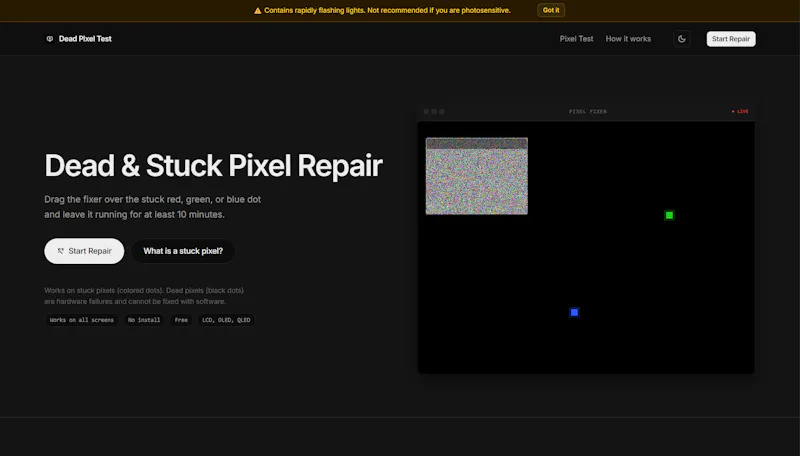Screen dimensions: 800x456
Task: Open What is a stuck pixel?
Action: [183, 251]
